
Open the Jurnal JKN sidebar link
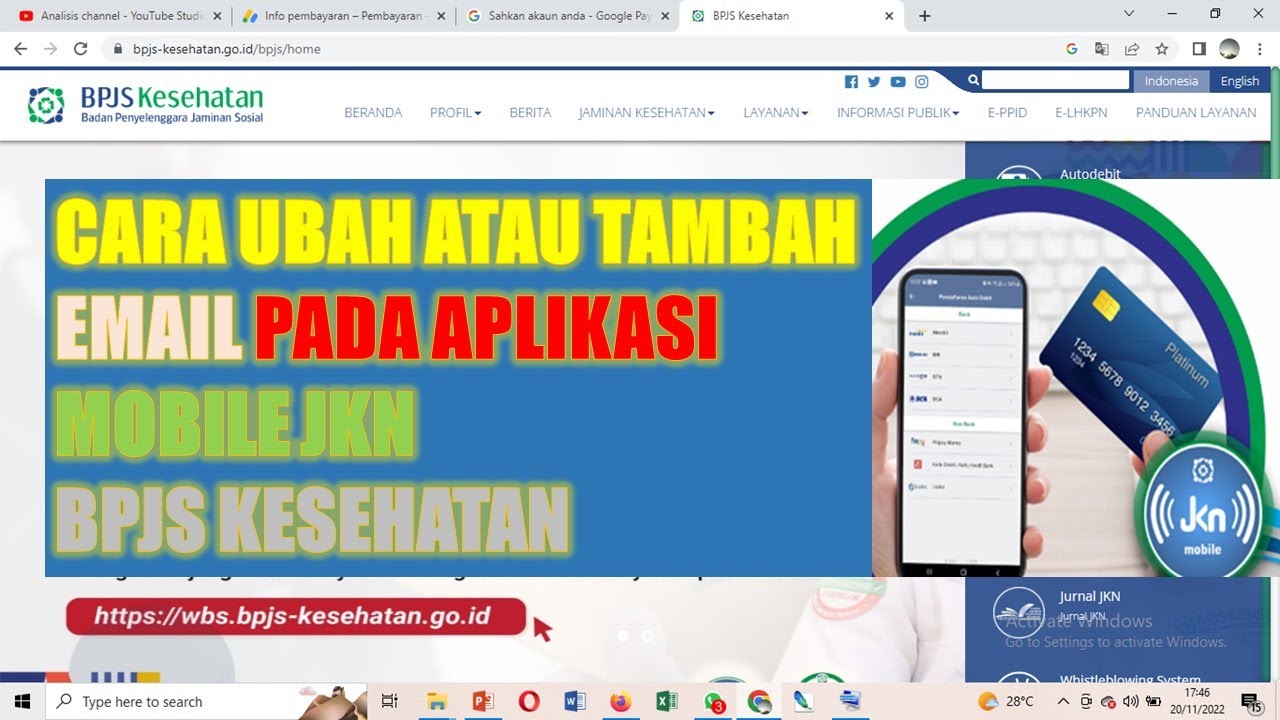coord(1090,597)
